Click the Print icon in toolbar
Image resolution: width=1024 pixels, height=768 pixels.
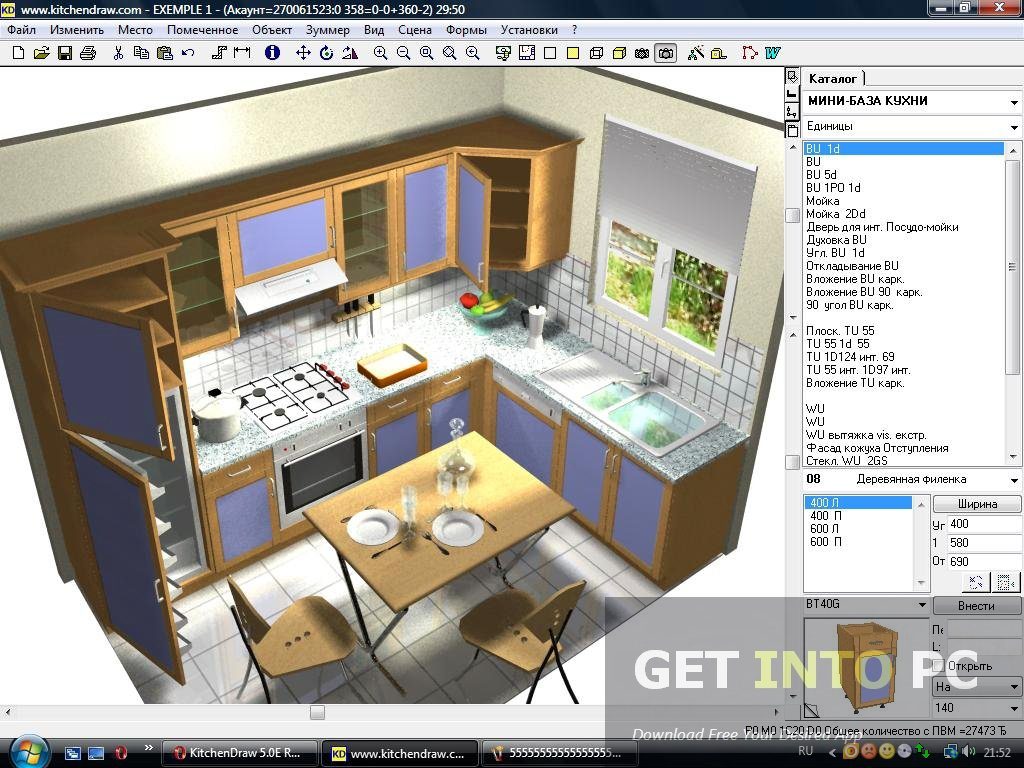pos(88,52)
